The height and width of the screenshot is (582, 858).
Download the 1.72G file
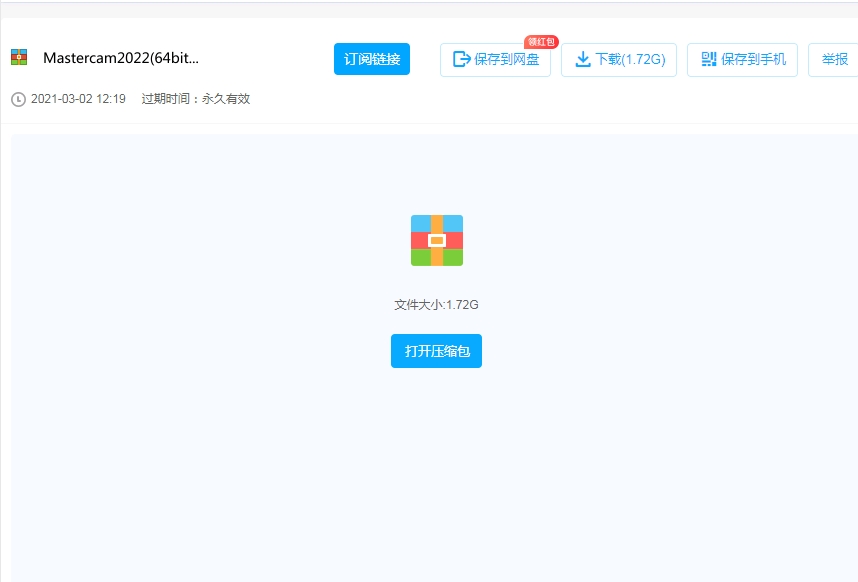click(x=619, y=60)
